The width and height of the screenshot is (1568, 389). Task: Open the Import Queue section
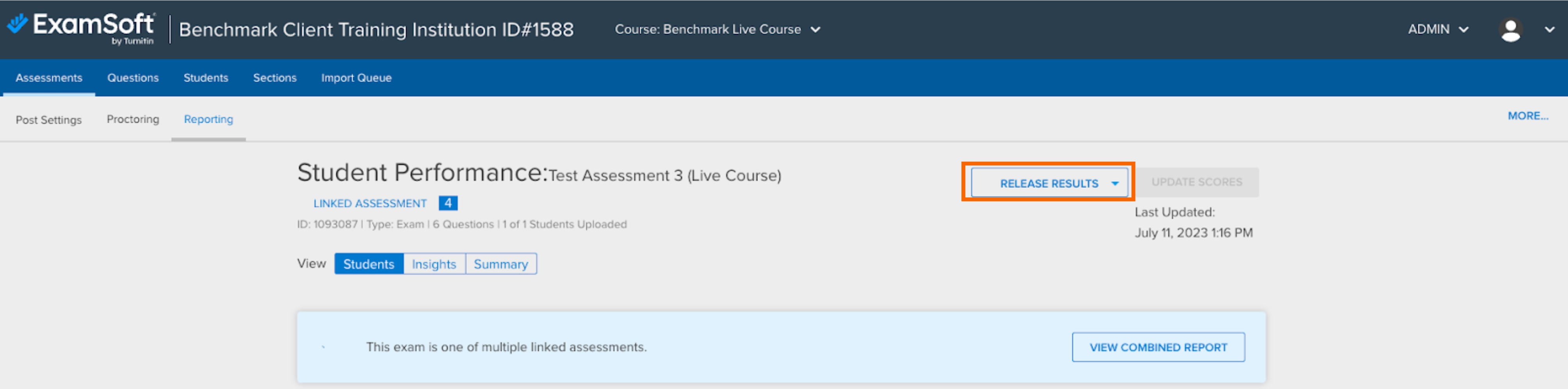click(356, 77)
